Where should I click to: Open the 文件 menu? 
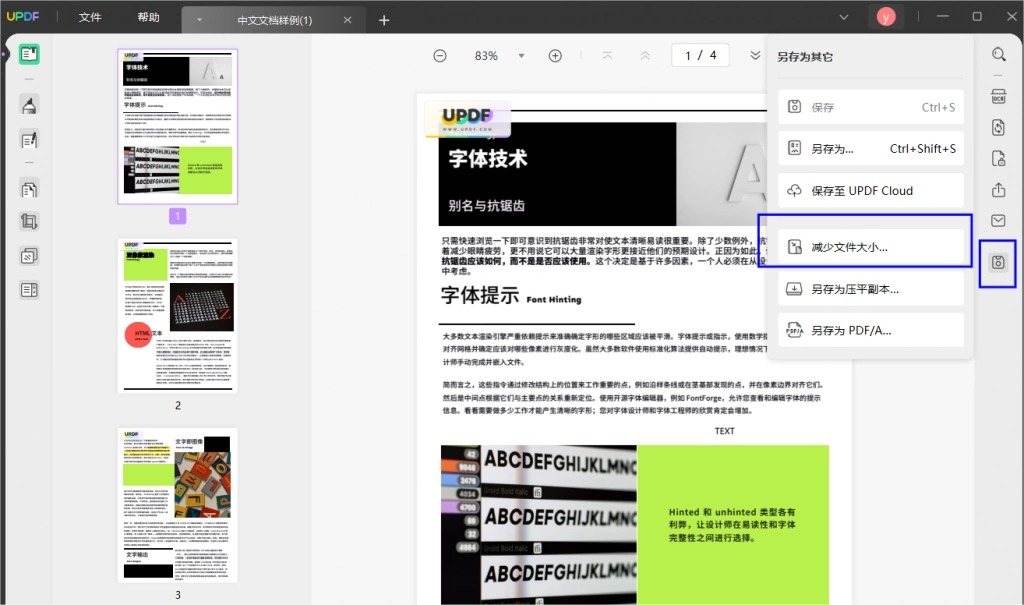tap(90, 18)
